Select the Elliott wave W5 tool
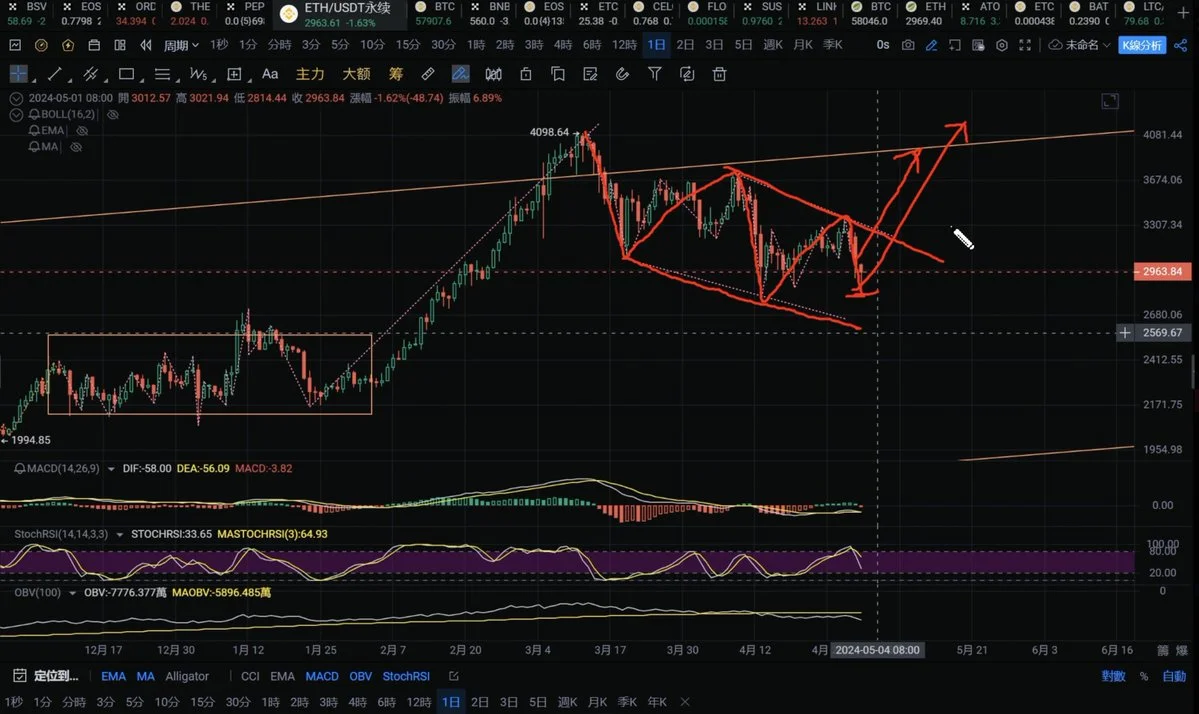The width and height of the screenshot is (1199, 714). [198, 74]
